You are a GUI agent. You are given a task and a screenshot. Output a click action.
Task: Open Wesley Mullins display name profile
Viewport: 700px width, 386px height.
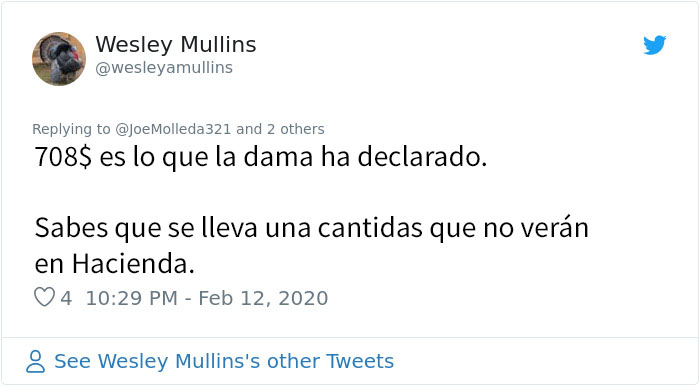(x=176, y=45)
